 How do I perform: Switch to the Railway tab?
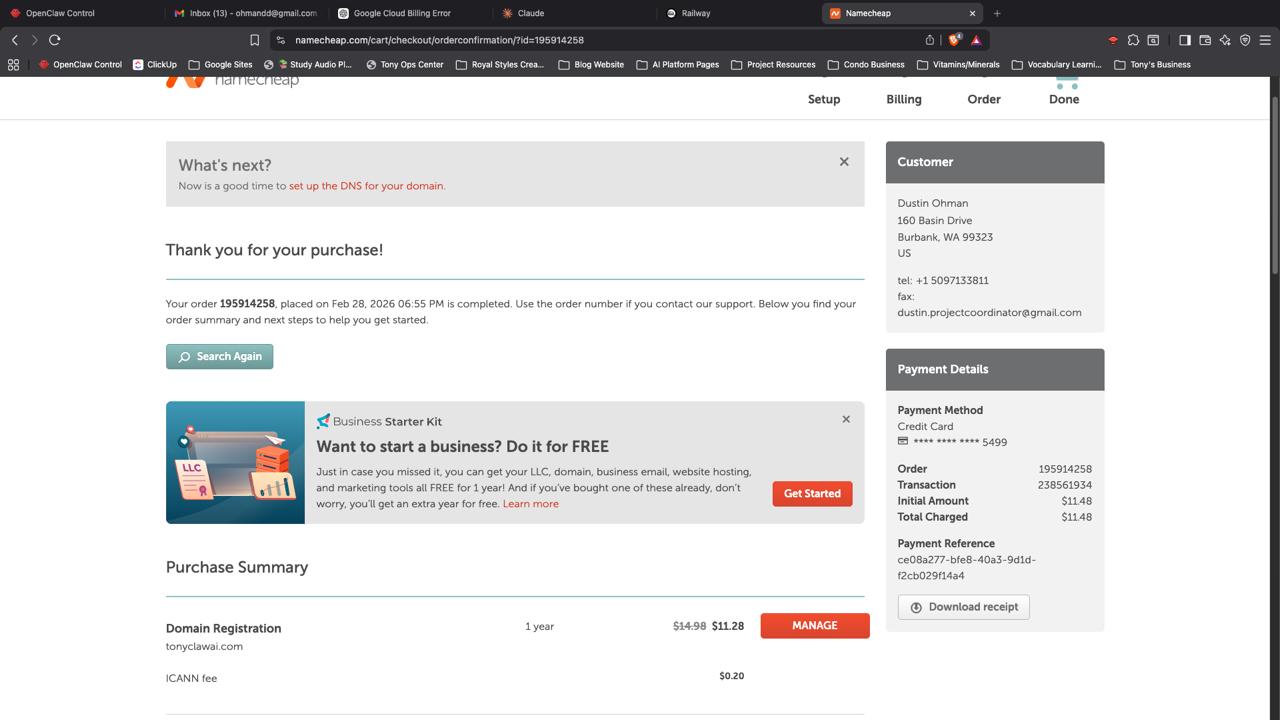pos(695,13)
